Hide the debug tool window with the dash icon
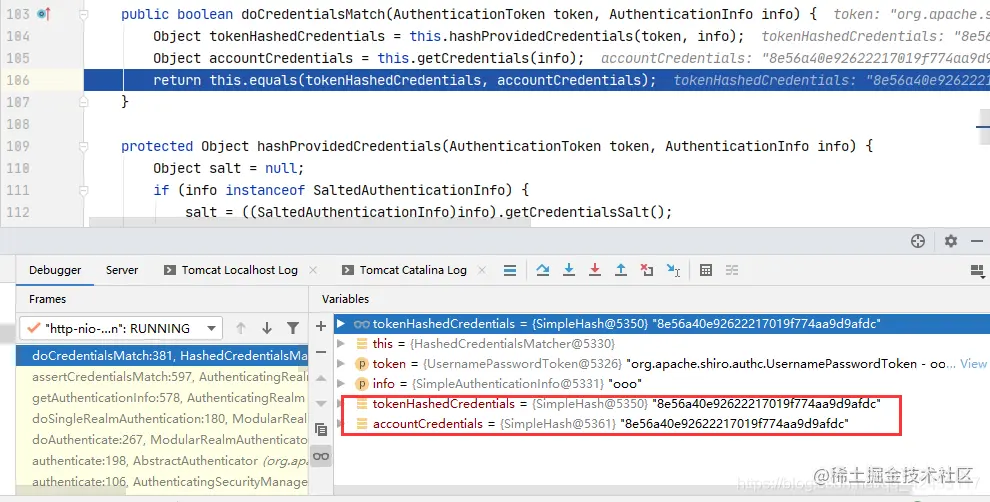Screen dimensions: 990x502 tap(977, 241)
